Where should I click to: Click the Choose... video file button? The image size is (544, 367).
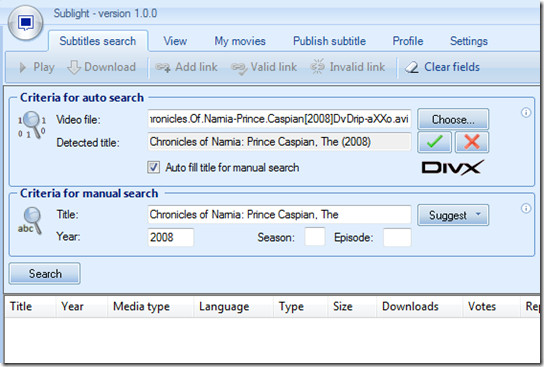tap(453, 119)
